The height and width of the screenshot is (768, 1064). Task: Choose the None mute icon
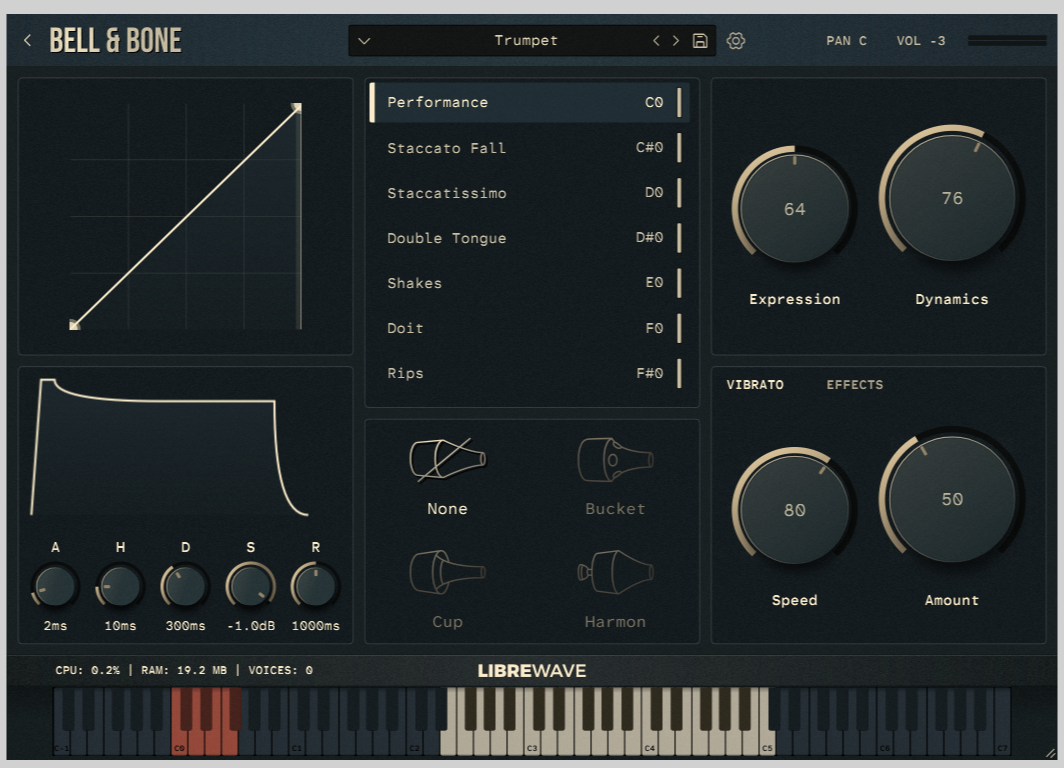click(447, 460)
